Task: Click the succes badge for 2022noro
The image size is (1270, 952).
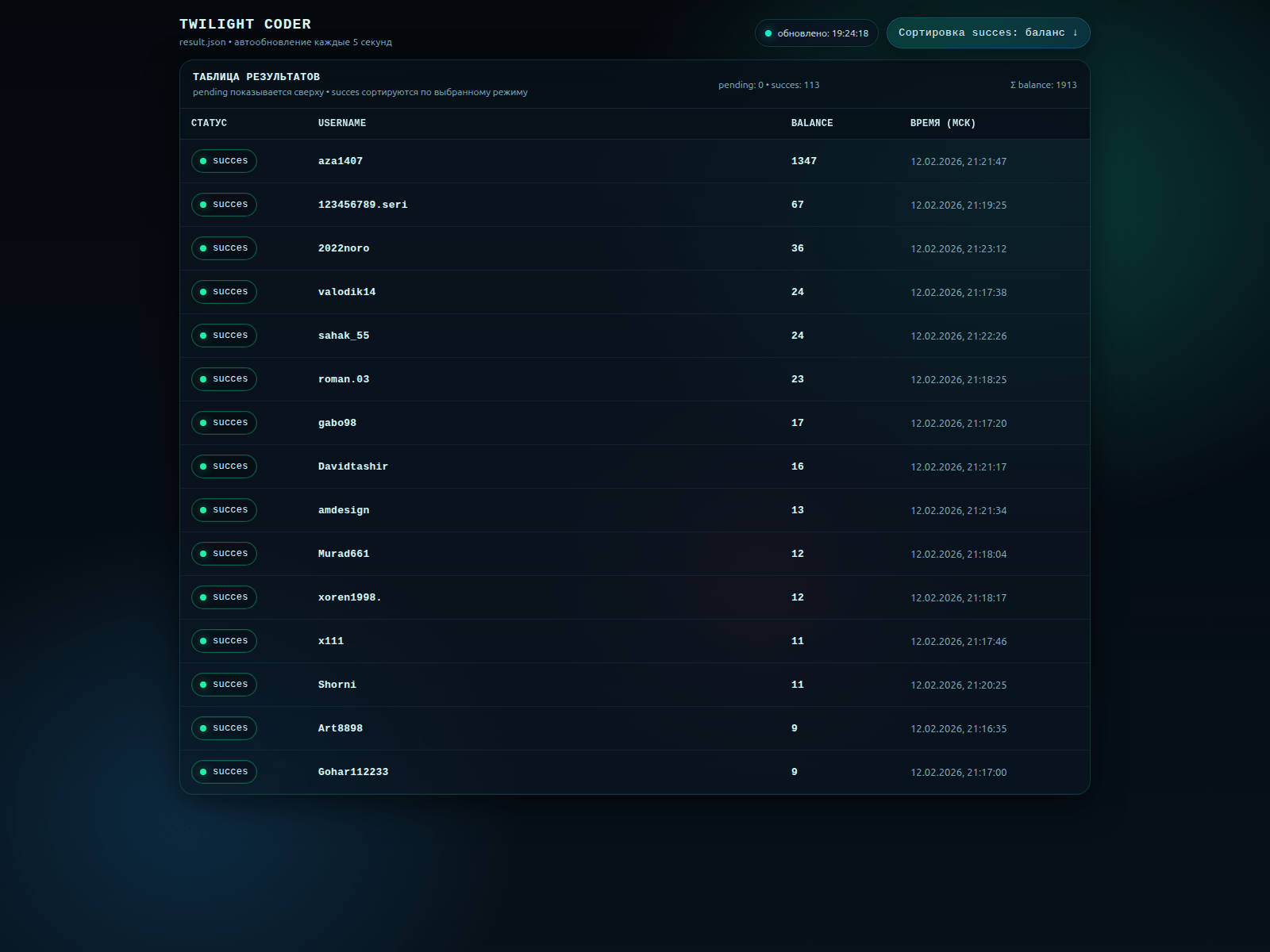Action: click(224, 248)
